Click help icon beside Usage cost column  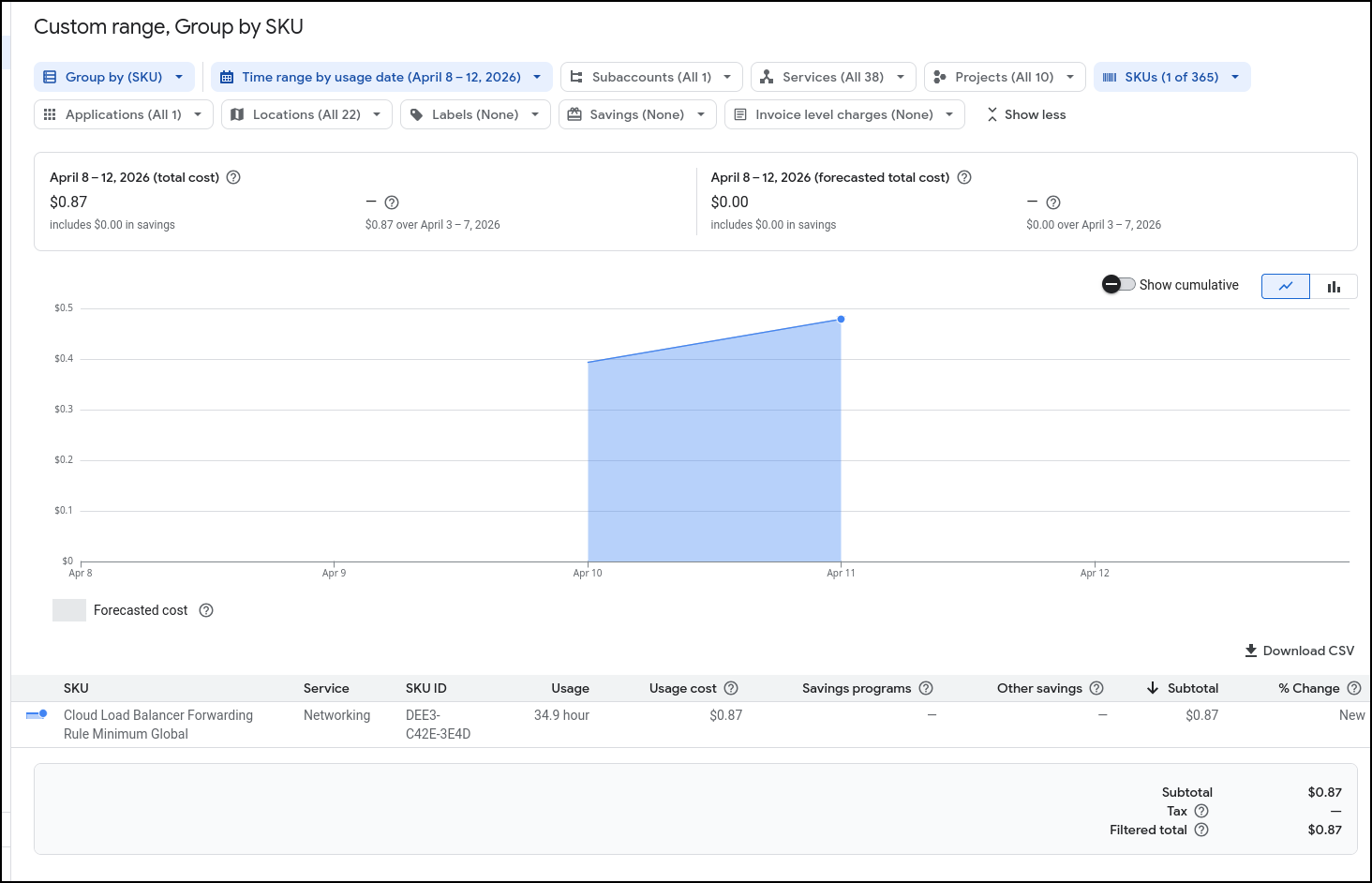tap(731, 688)
